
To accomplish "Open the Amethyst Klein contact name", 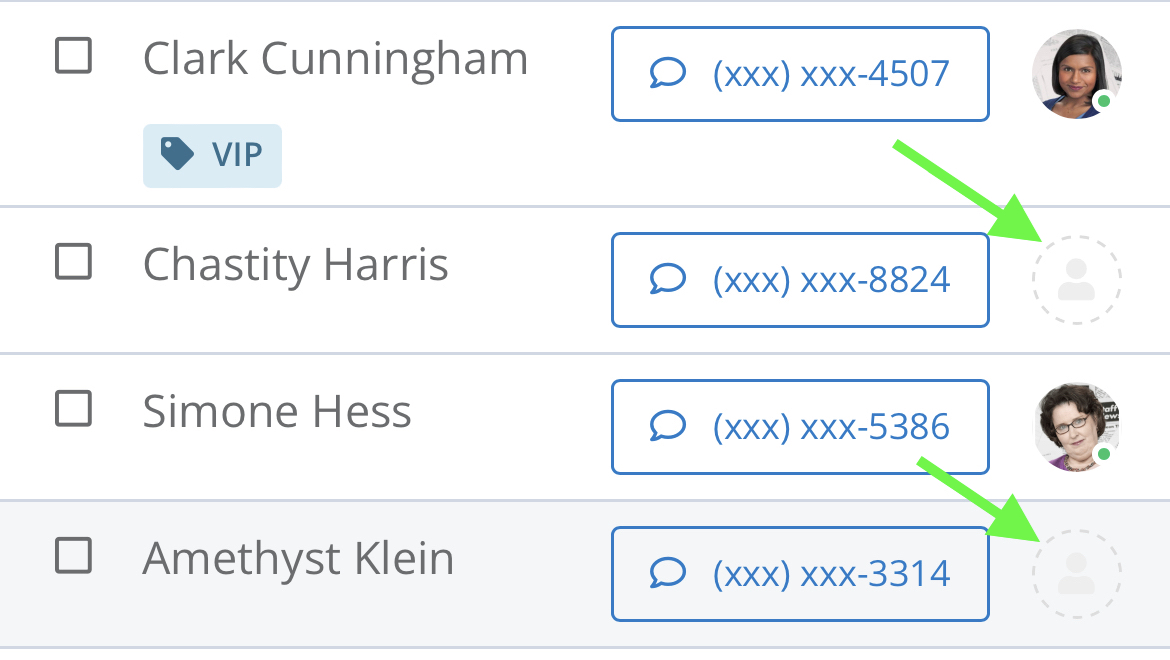I will (298, 558).
